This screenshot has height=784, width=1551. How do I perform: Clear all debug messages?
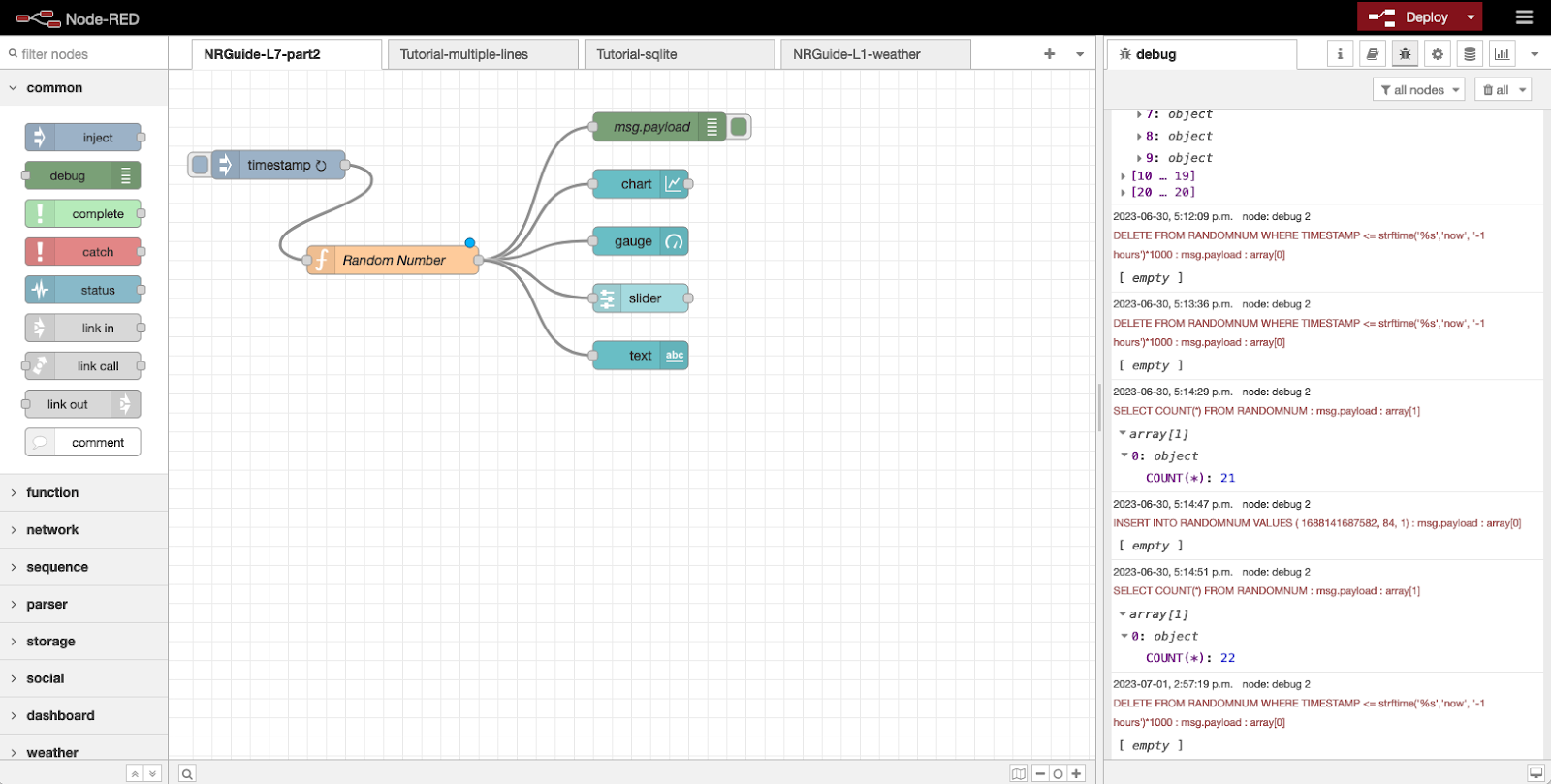click(x=1496, y=90)
